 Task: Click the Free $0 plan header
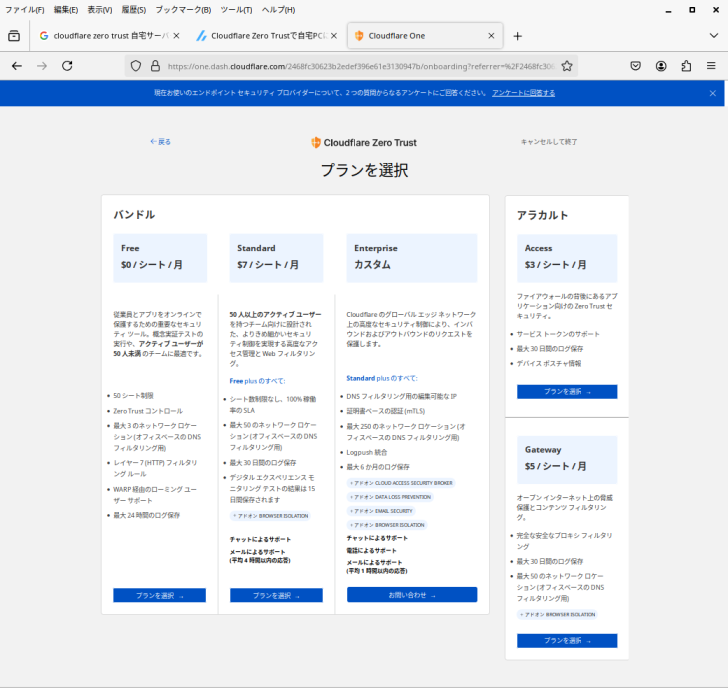[x=160, y=258]
